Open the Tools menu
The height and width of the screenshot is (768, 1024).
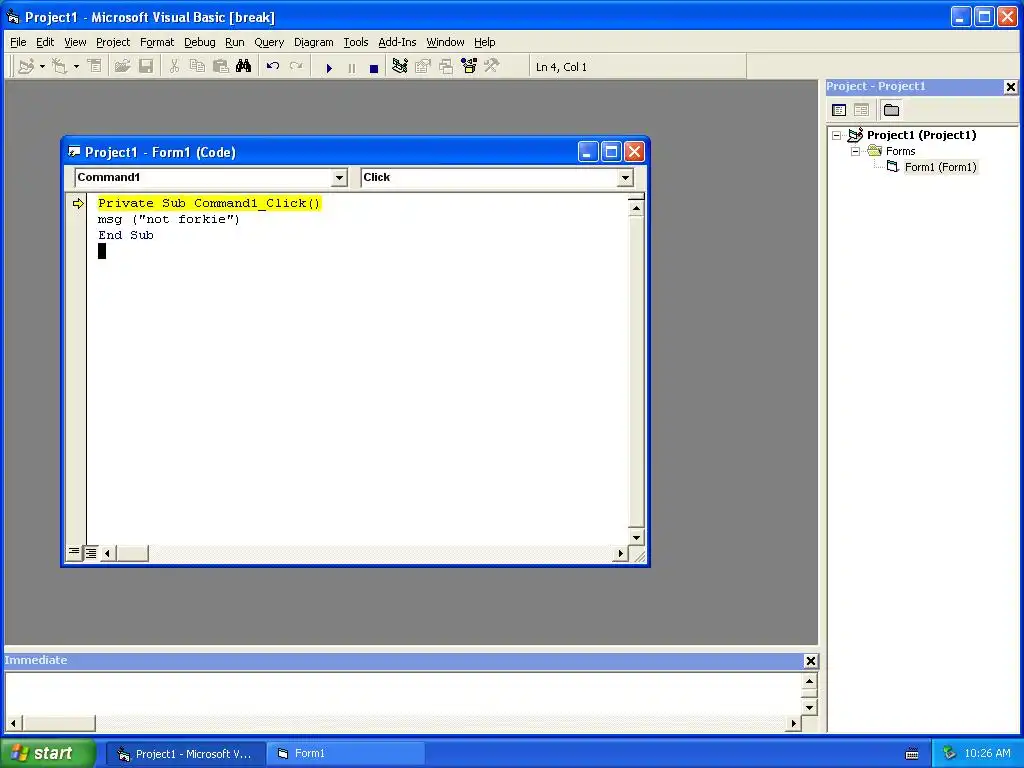point(356,42)
